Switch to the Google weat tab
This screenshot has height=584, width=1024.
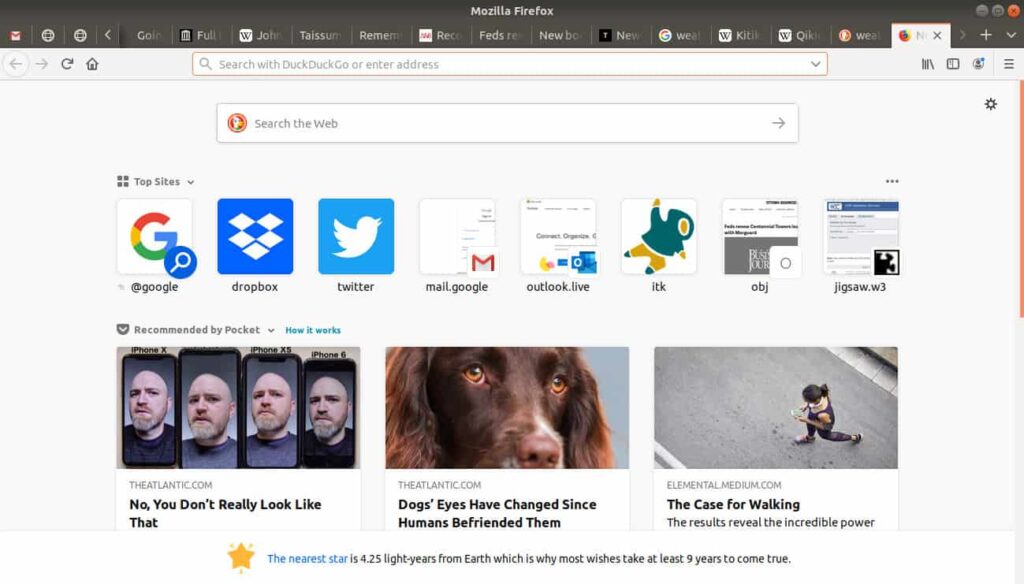pyautogui.click(x=680, y=35)
